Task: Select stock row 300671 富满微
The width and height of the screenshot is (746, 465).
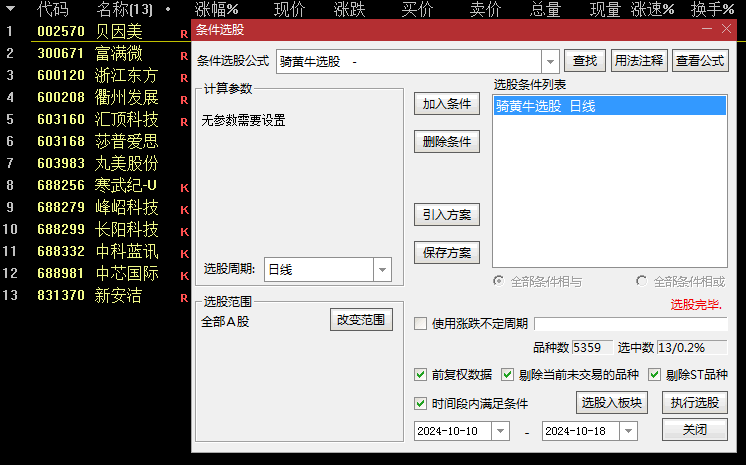Action: 95,53
